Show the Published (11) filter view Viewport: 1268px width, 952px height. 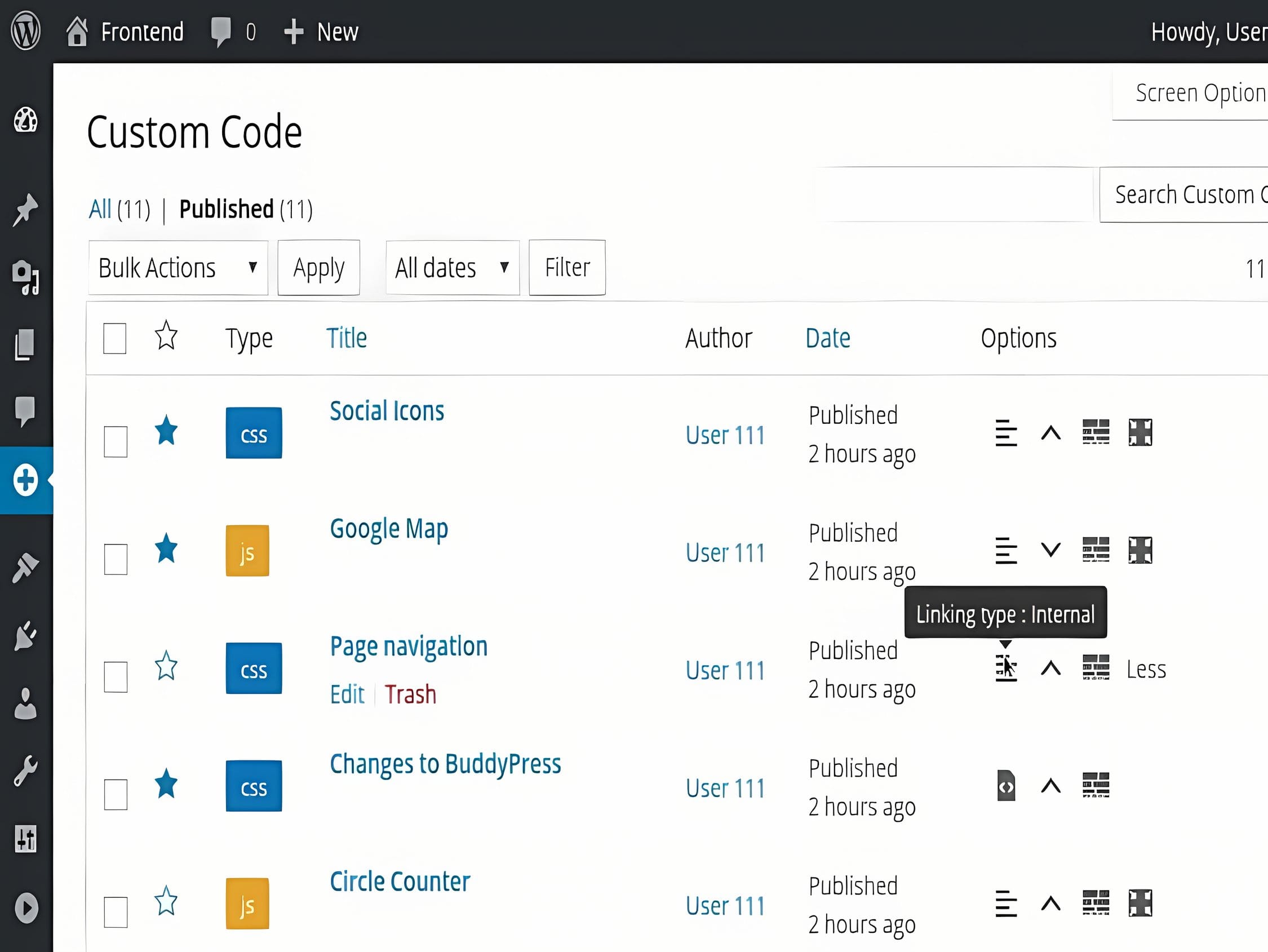coord(246,209)
